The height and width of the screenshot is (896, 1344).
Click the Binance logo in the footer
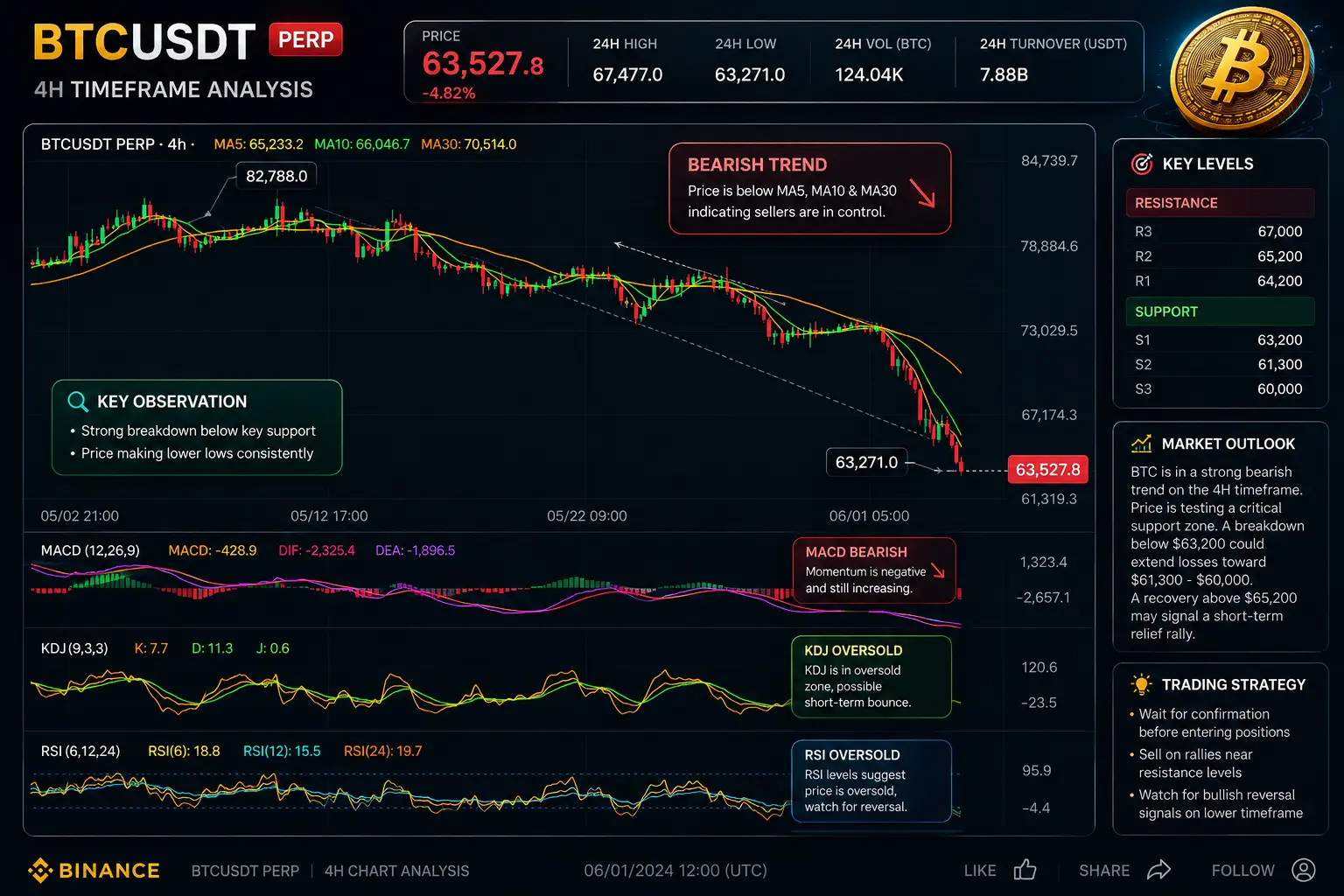(x=94, y=871)
